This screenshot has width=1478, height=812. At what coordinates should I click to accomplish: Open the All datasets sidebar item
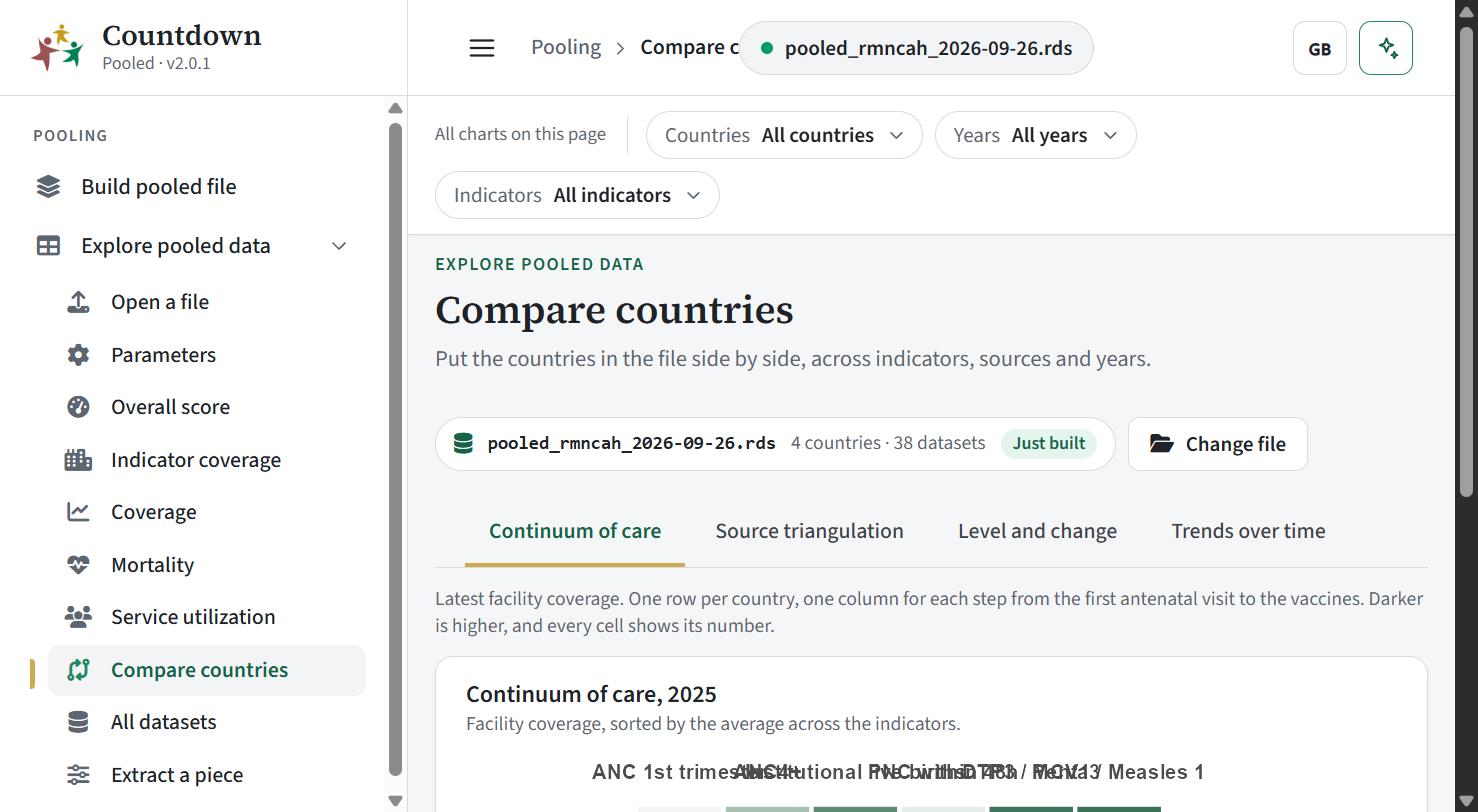coord(207,722)
